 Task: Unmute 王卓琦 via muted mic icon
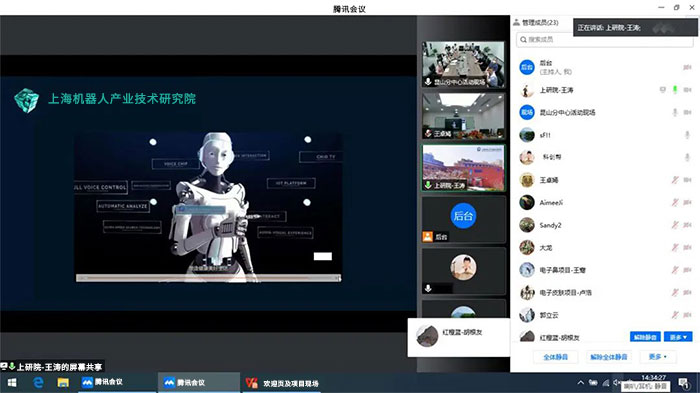point(675,180)
